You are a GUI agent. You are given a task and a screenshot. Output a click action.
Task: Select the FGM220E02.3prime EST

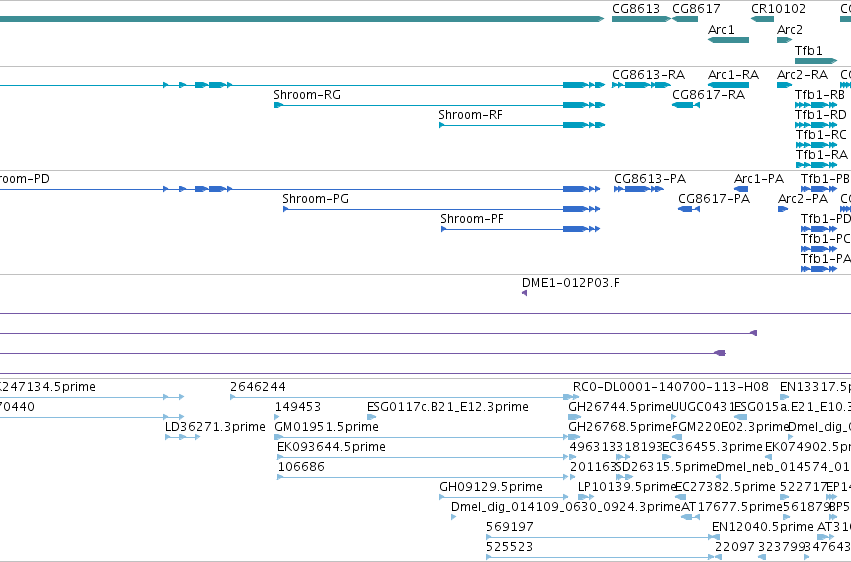tap(677, 437)
